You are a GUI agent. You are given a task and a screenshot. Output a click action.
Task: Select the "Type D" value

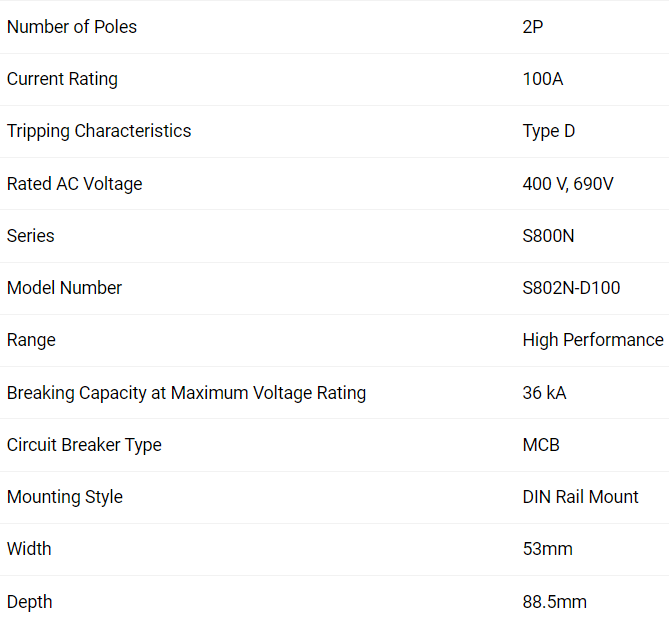[x=549, y=131]
